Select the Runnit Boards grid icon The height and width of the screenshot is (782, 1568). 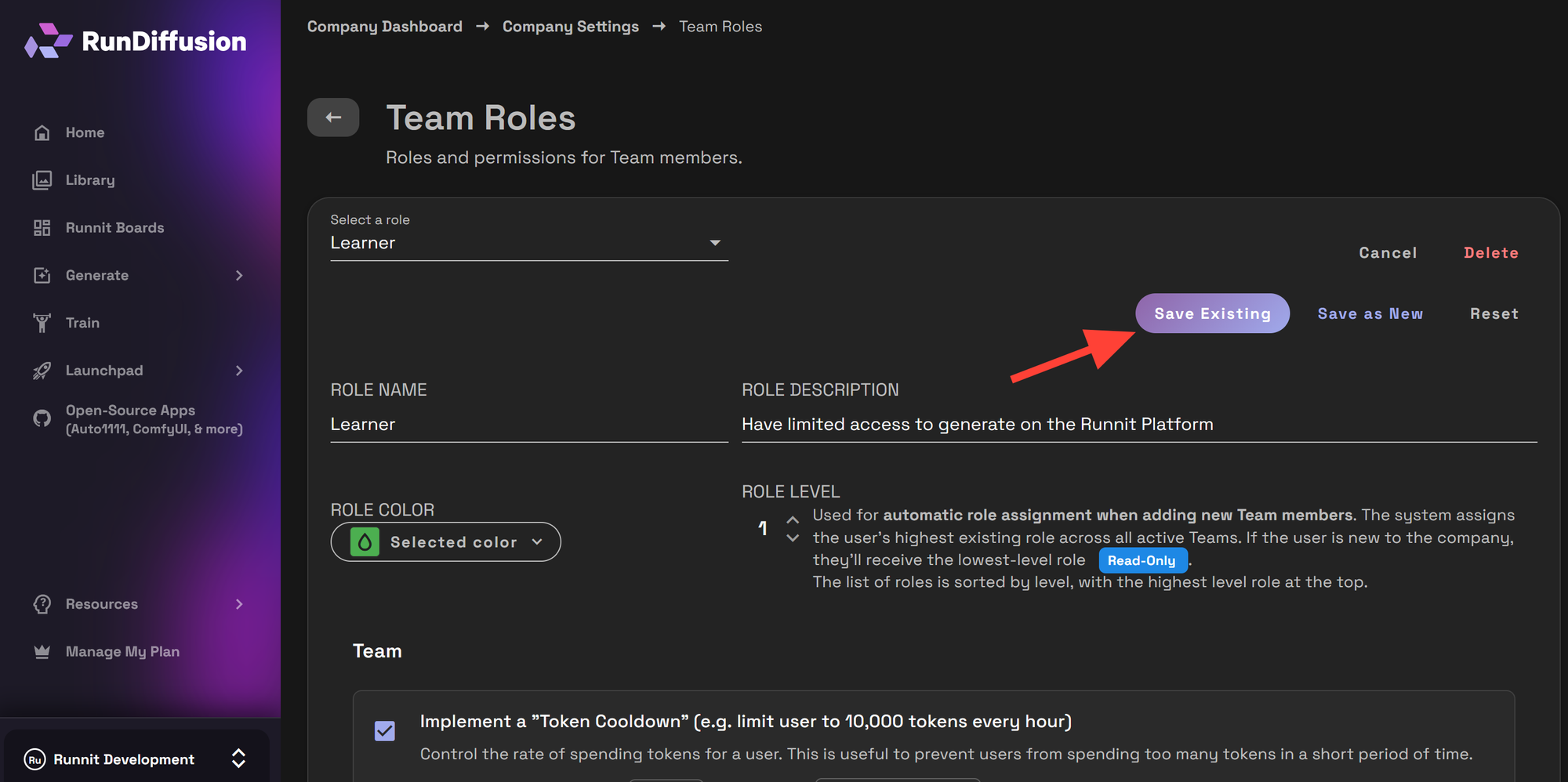[42, 228]
